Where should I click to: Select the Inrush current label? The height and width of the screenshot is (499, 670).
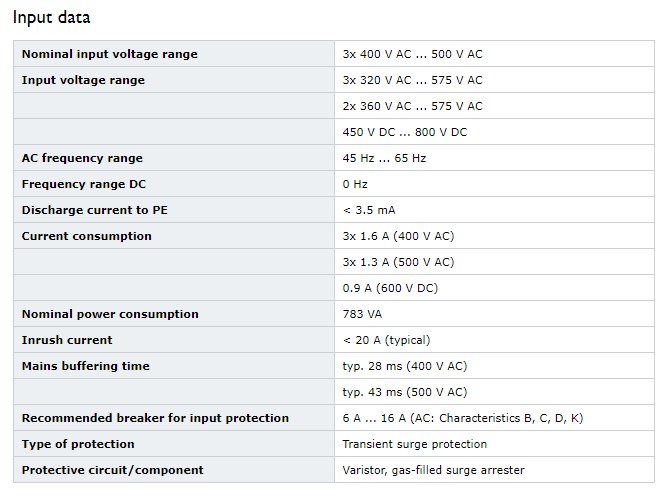(67, 340)
